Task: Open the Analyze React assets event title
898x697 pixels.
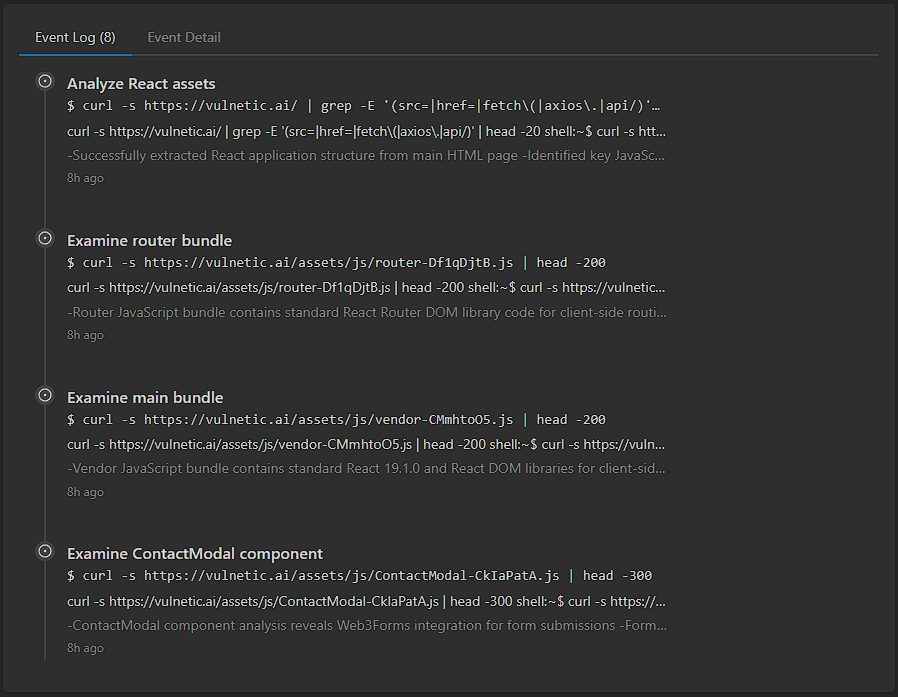Action: (141, 84)
